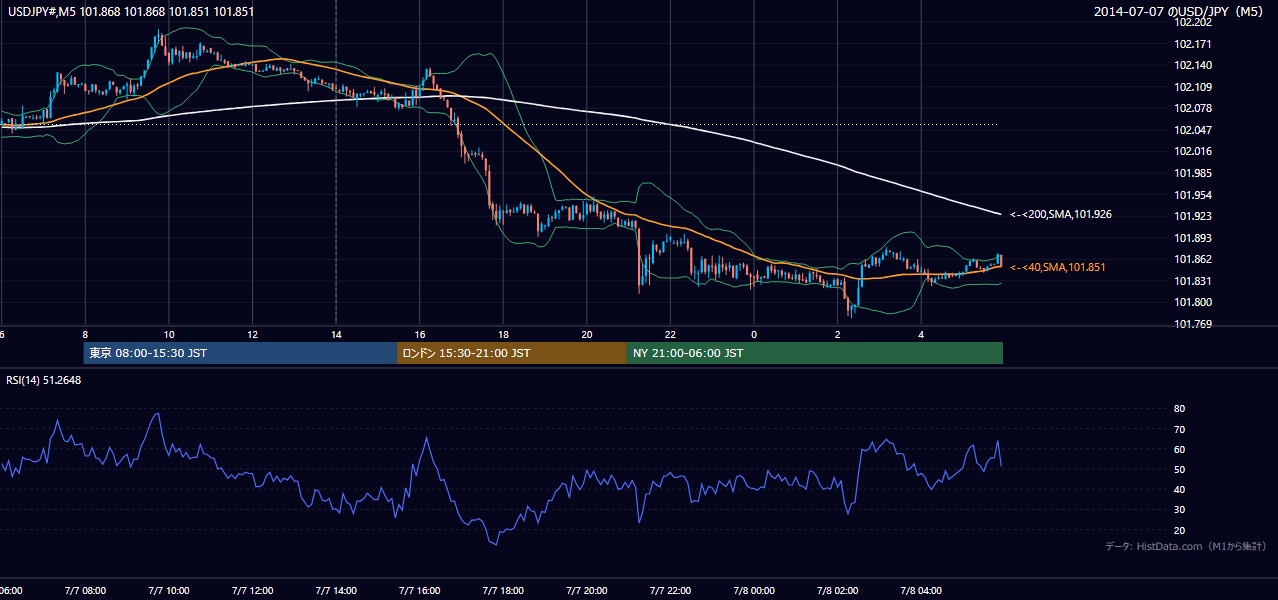Click the 7/7 12:00 date label
Viewport: 1278px width, 600px height.
(x=253, y=590)
